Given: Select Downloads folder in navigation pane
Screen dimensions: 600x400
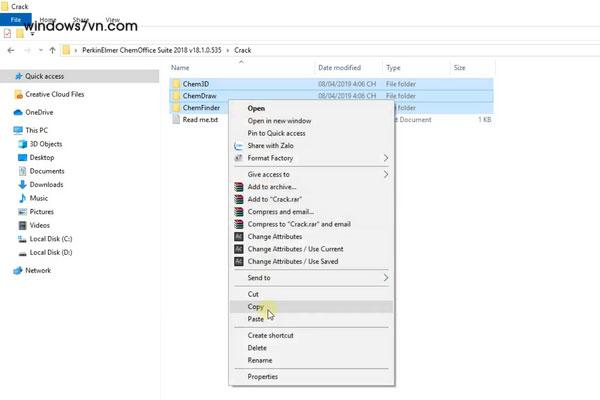Looking at the screenshot, I should coord(46,184).
